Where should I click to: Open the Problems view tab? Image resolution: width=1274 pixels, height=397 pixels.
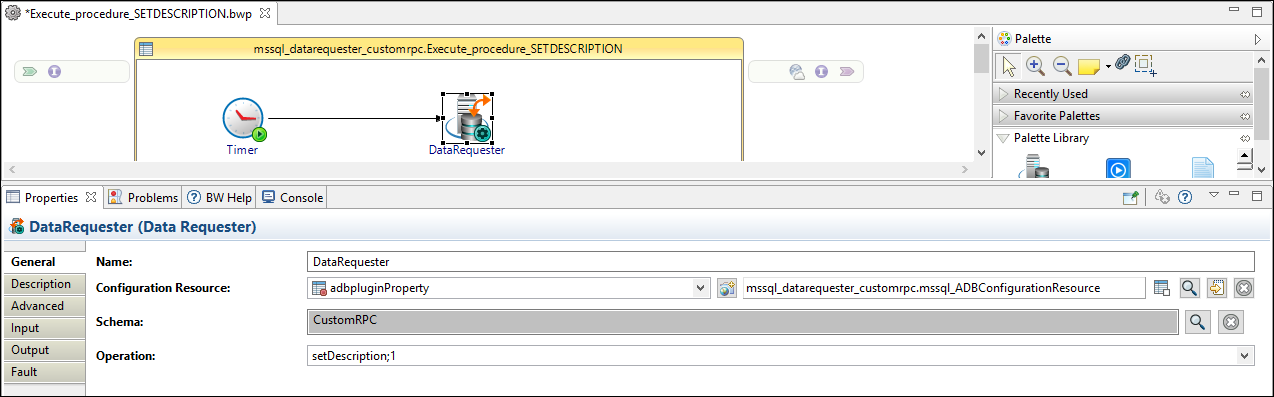144,197
